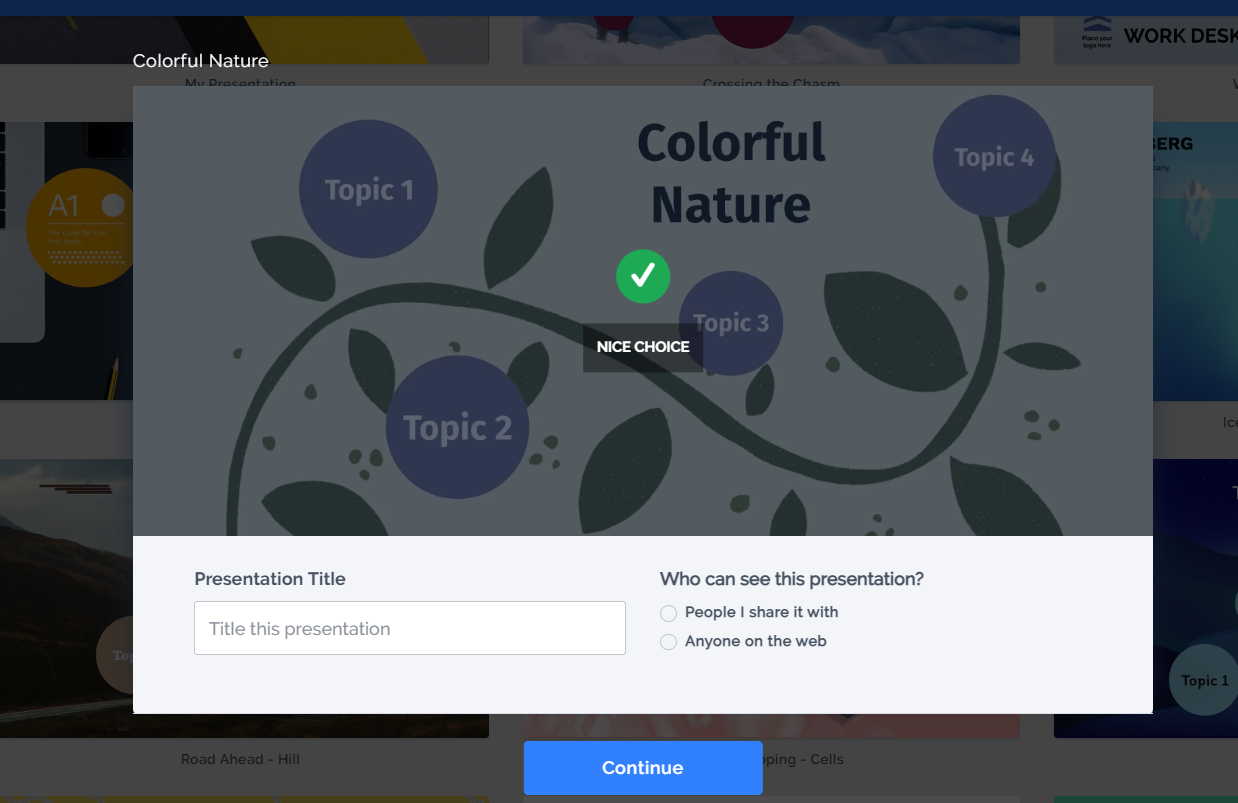Choose "Anyone on the web" visibility option
The height and width of the screenshot is (803, 1238).
click(x=669, y=642)
